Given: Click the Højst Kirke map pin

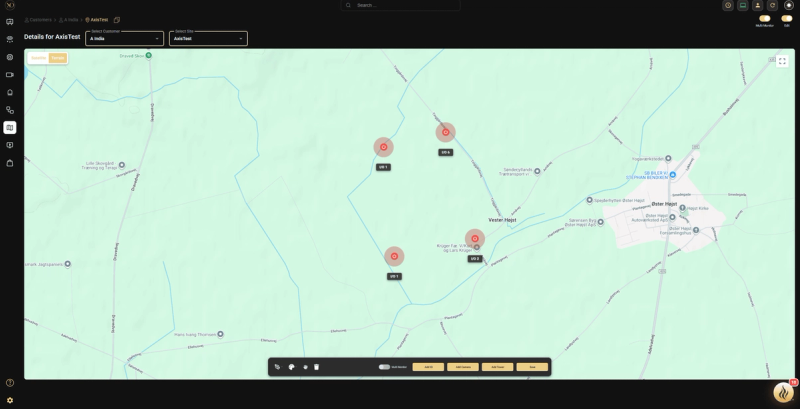Looking at the screenshot, I should point(682,208).
